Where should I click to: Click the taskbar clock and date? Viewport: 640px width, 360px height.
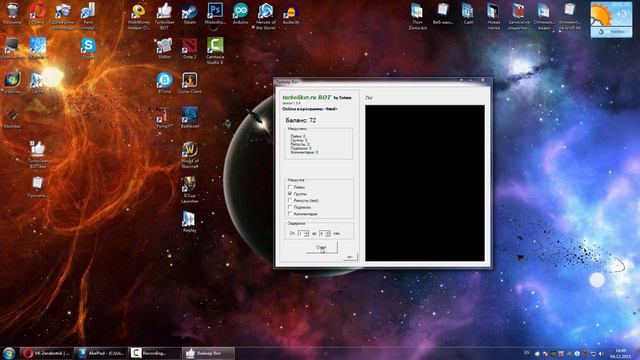pos(620,353)
